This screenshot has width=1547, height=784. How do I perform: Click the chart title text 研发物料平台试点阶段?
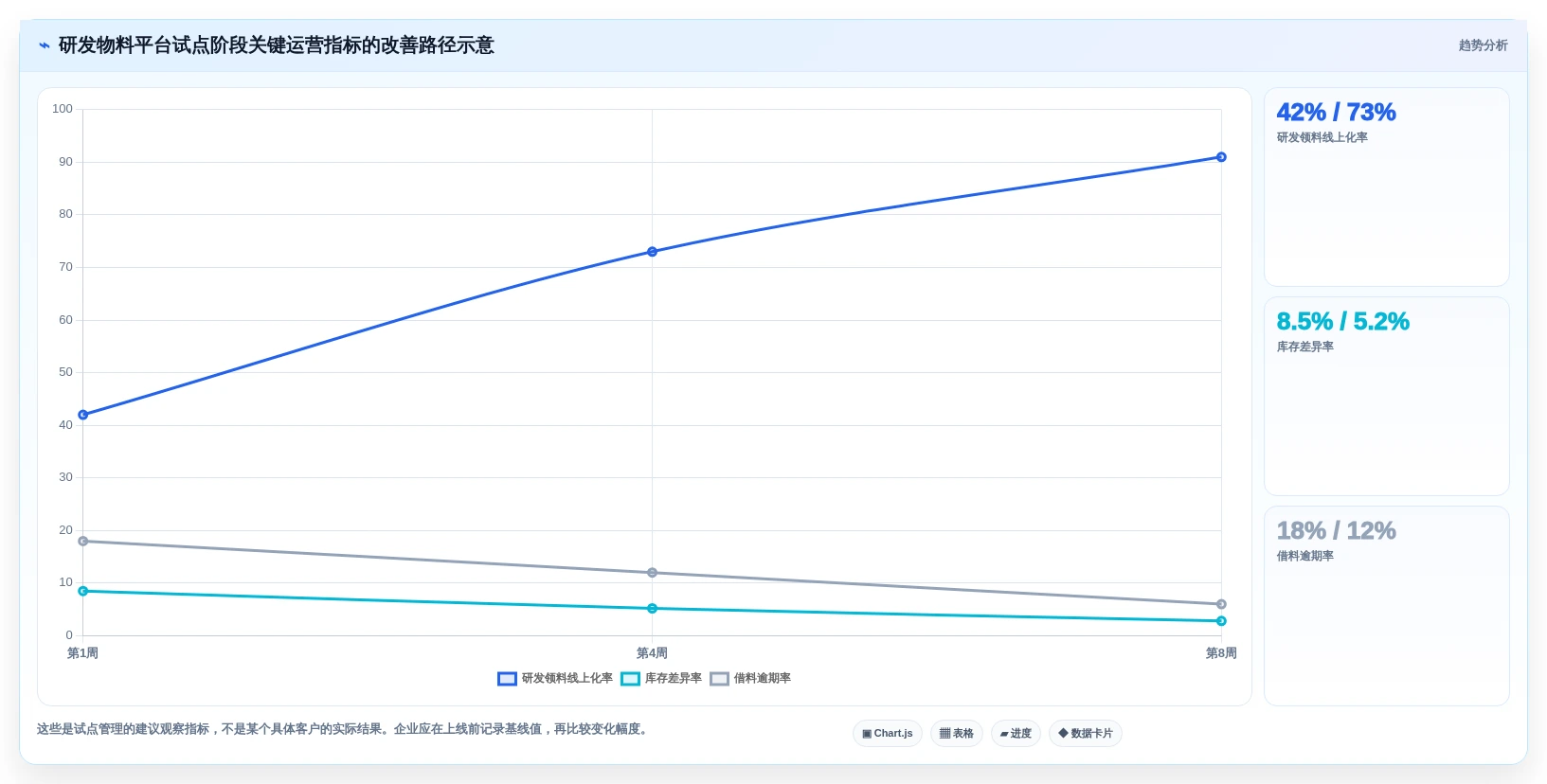tap(153, 45)
